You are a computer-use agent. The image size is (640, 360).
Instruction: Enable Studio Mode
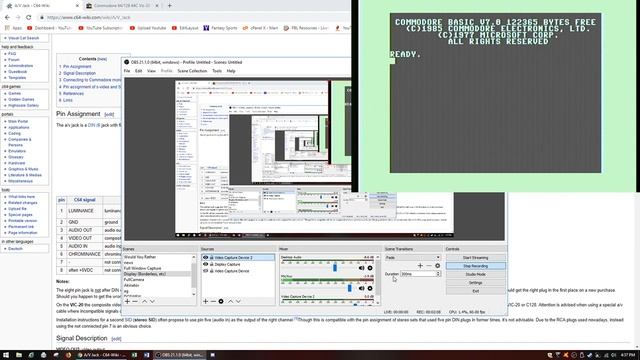pos(476,274)
